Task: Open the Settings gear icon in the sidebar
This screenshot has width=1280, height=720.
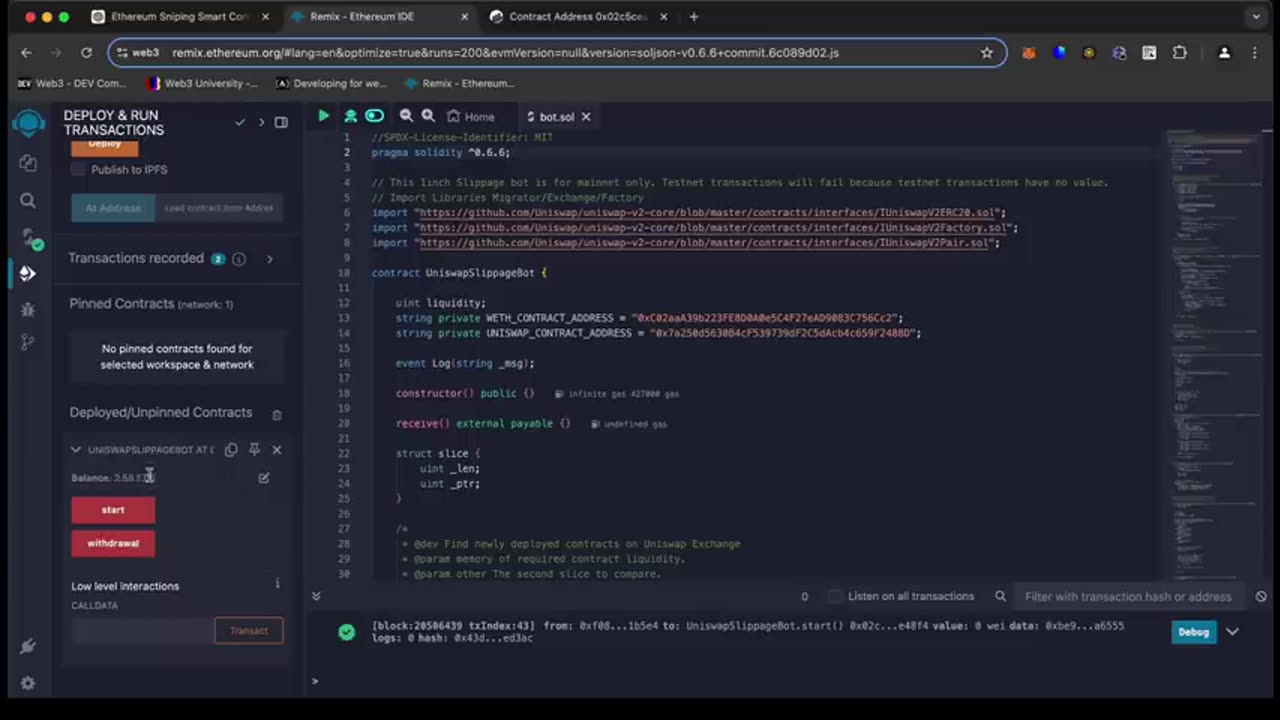Action: coord(28,683)
